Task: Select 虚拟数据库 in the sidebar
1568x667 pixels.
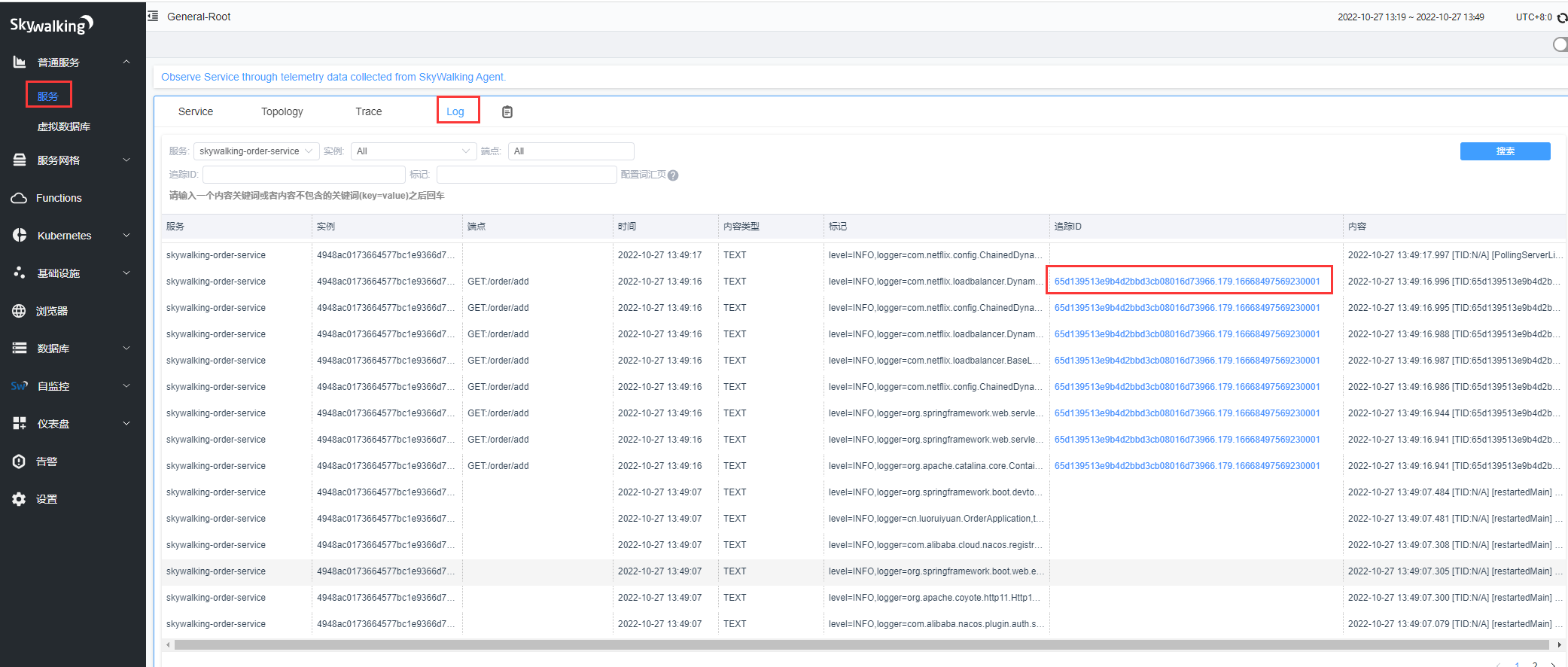Action: [64, 126]
